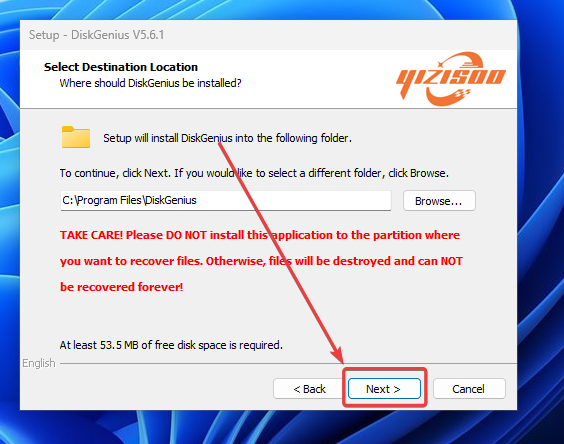Click the yellow folder icon
Screen dimensions: 564x444
click(76, 137)
